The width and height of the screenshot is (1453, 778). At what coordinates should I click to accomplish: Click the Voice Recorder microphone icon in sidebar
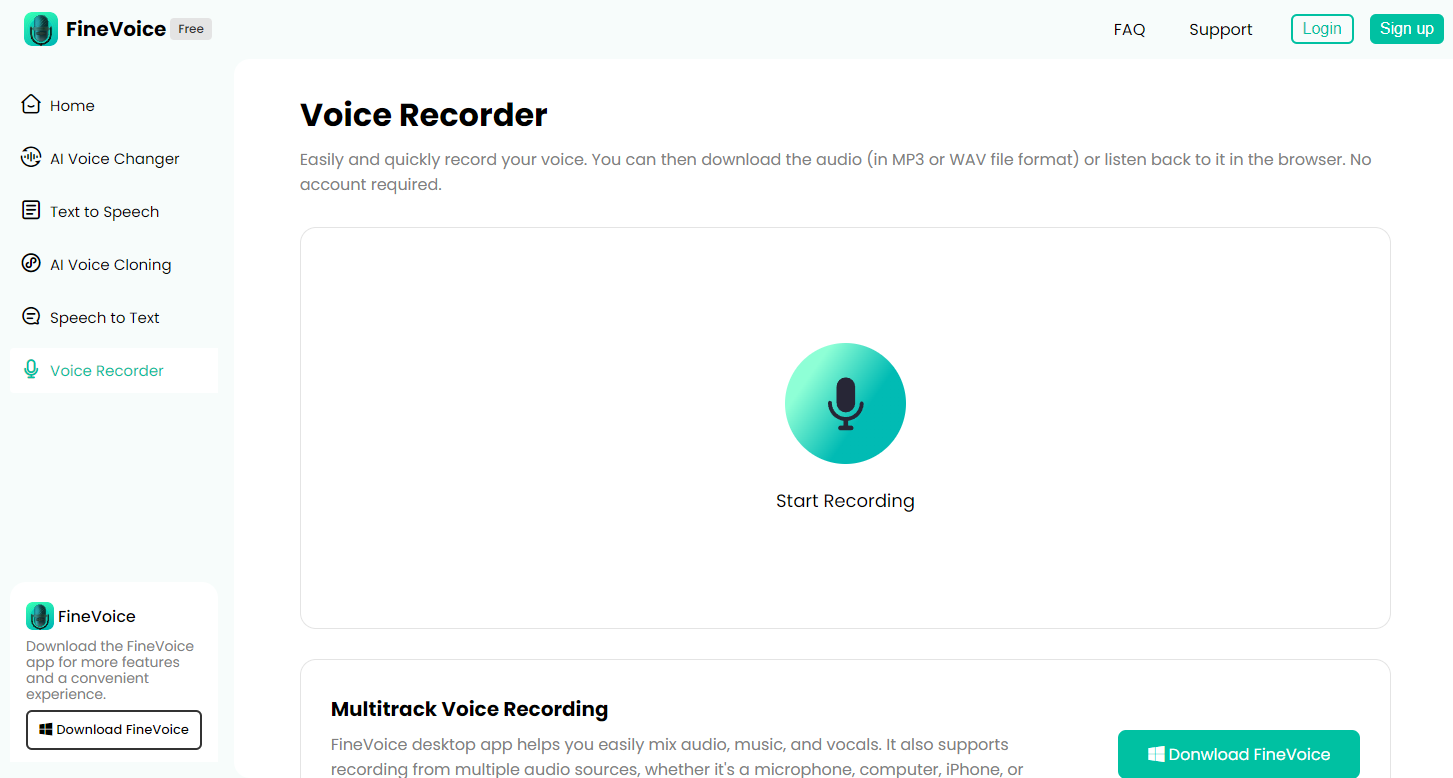pos(31,370)
